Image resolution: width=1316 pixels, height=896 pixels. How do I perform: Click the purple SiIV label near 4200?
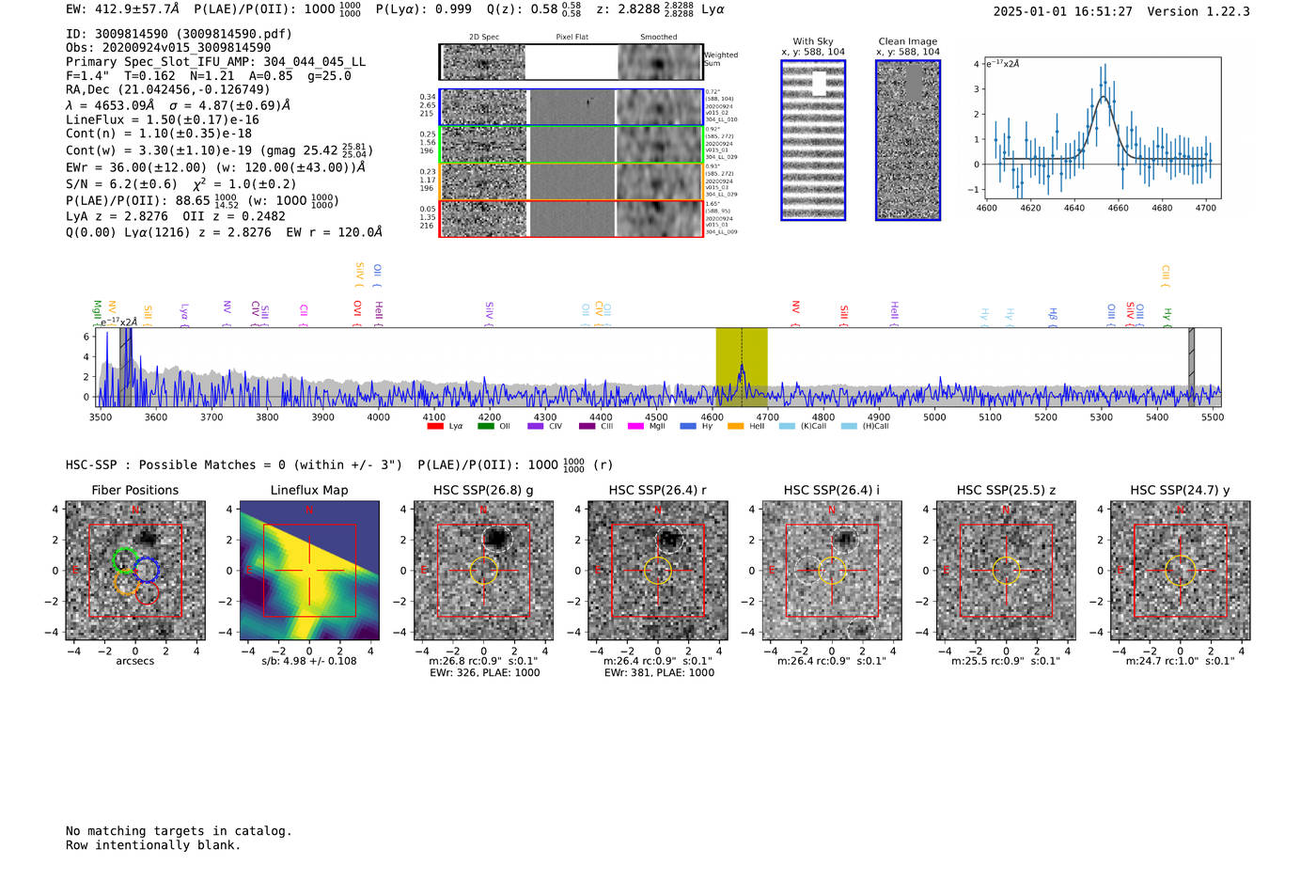(x=489, y=313)
